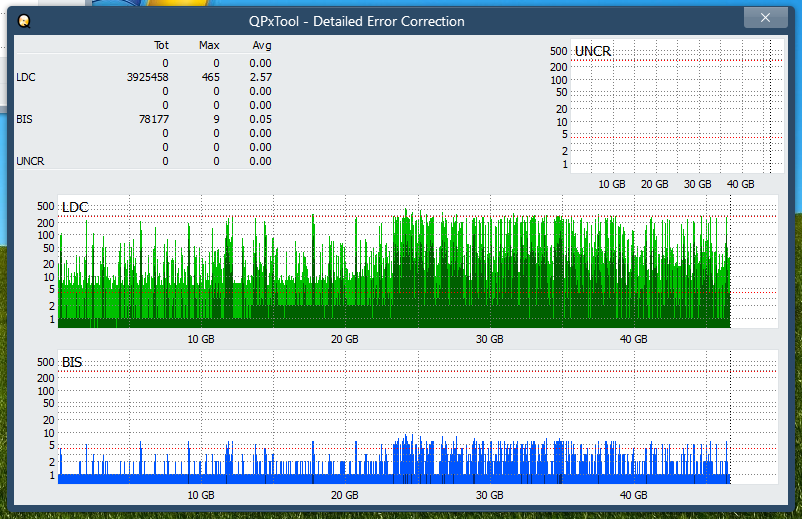Click the LDC row label in stats table
This screenshot has height=519, width=802.
coord(26,77)
